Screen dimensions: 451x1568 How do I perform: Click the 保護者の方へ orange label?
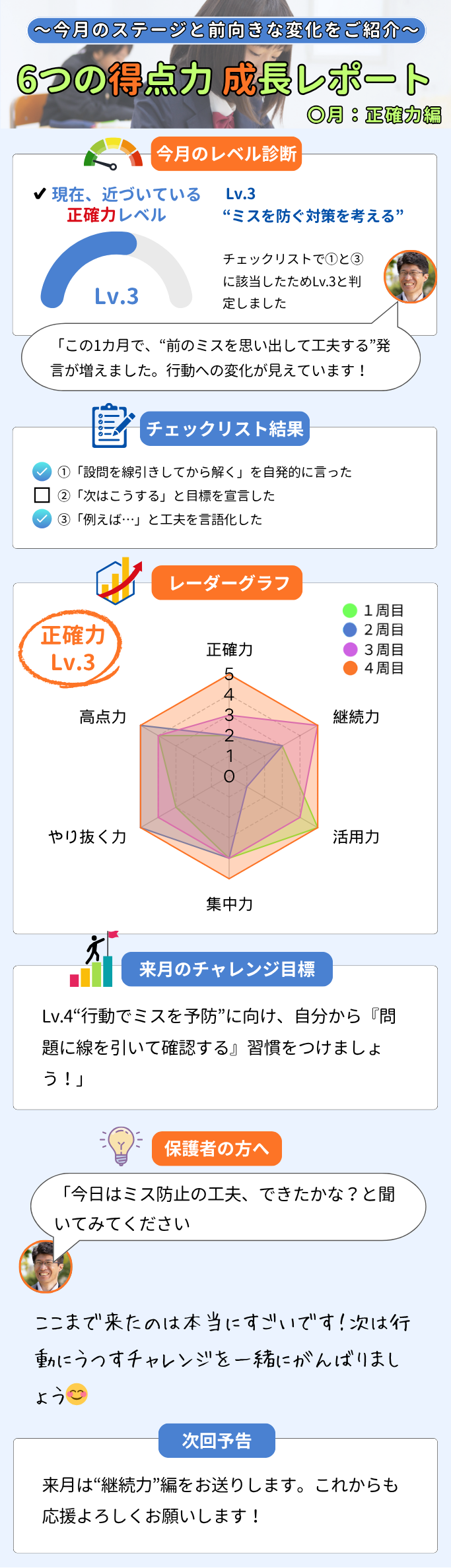(217, 1148)
